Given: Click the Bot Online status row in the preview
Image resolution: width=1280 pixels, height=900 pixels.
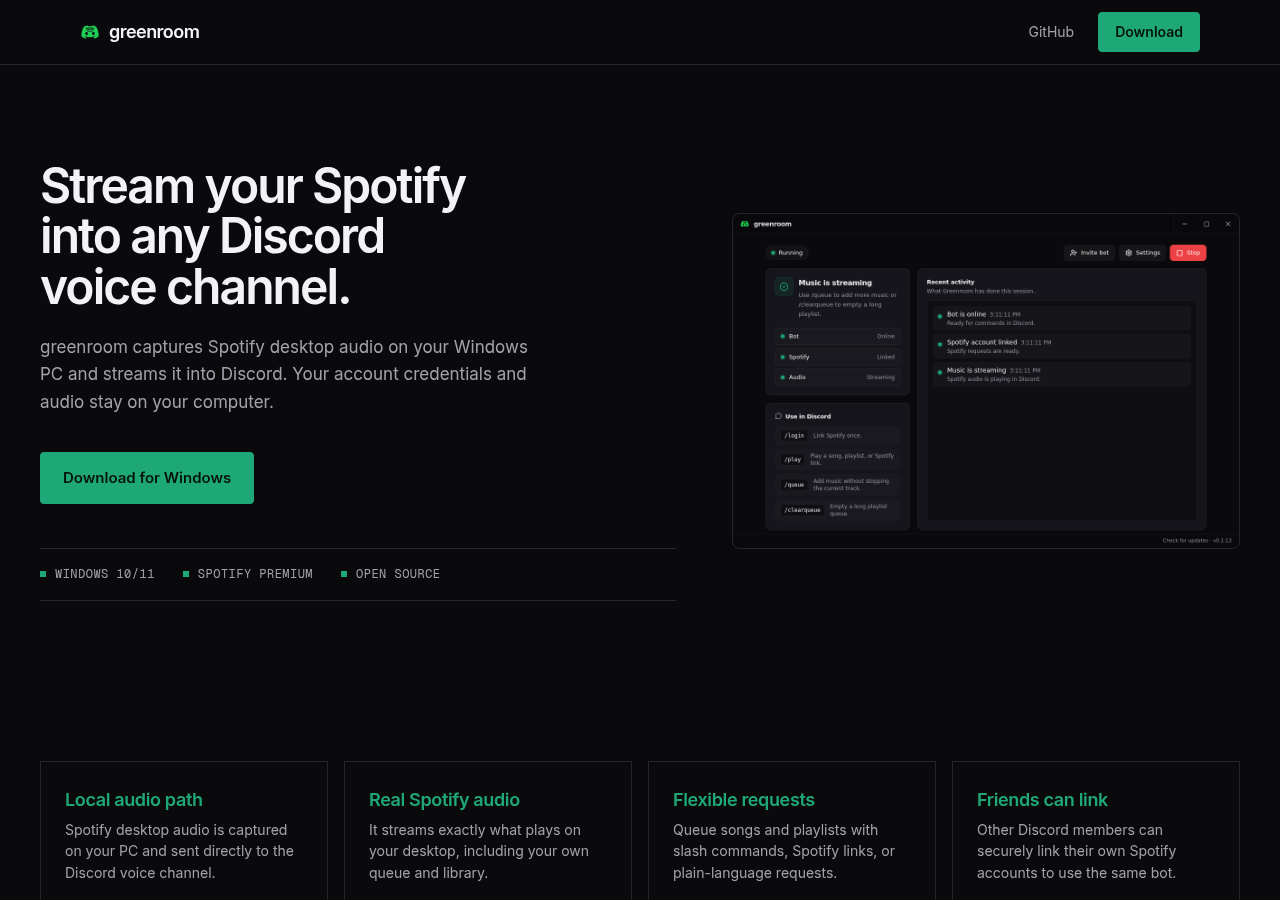Looking at the screenshot, I should click(x=838, y=336).
